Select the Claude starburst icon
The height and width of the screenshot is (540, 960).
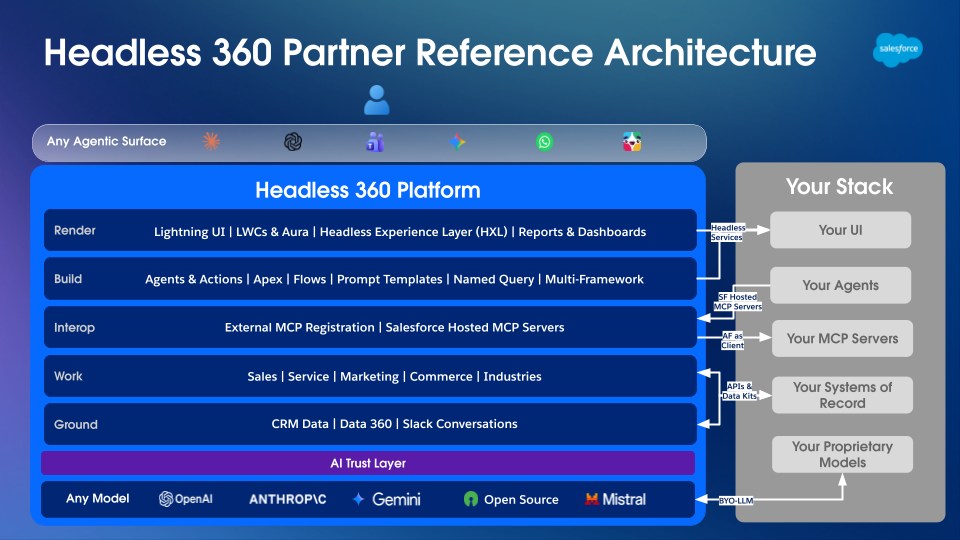pos(211,141)
